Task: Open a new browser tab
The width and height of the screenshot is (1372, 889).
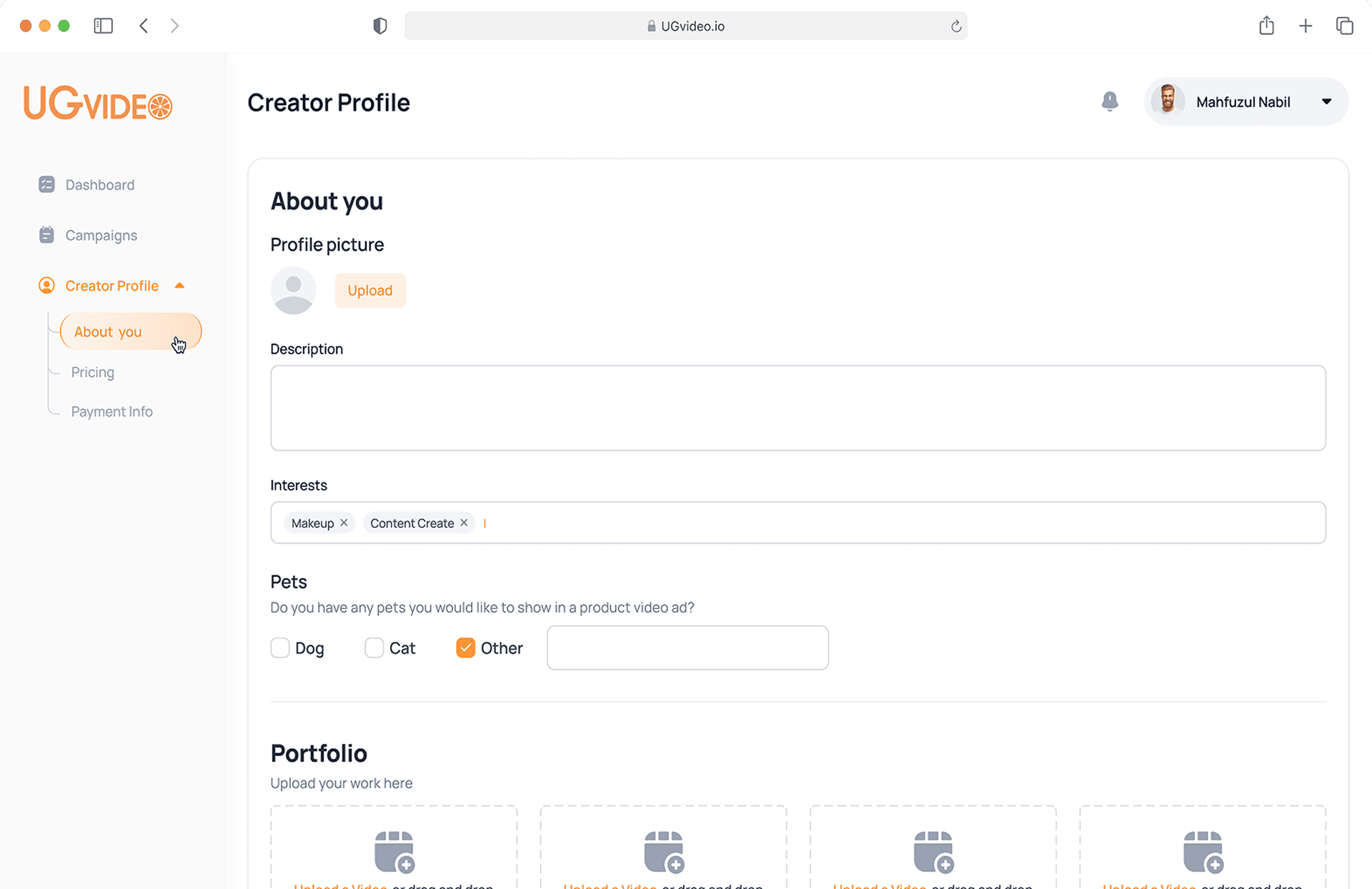Action: [x=1306, y=26]
